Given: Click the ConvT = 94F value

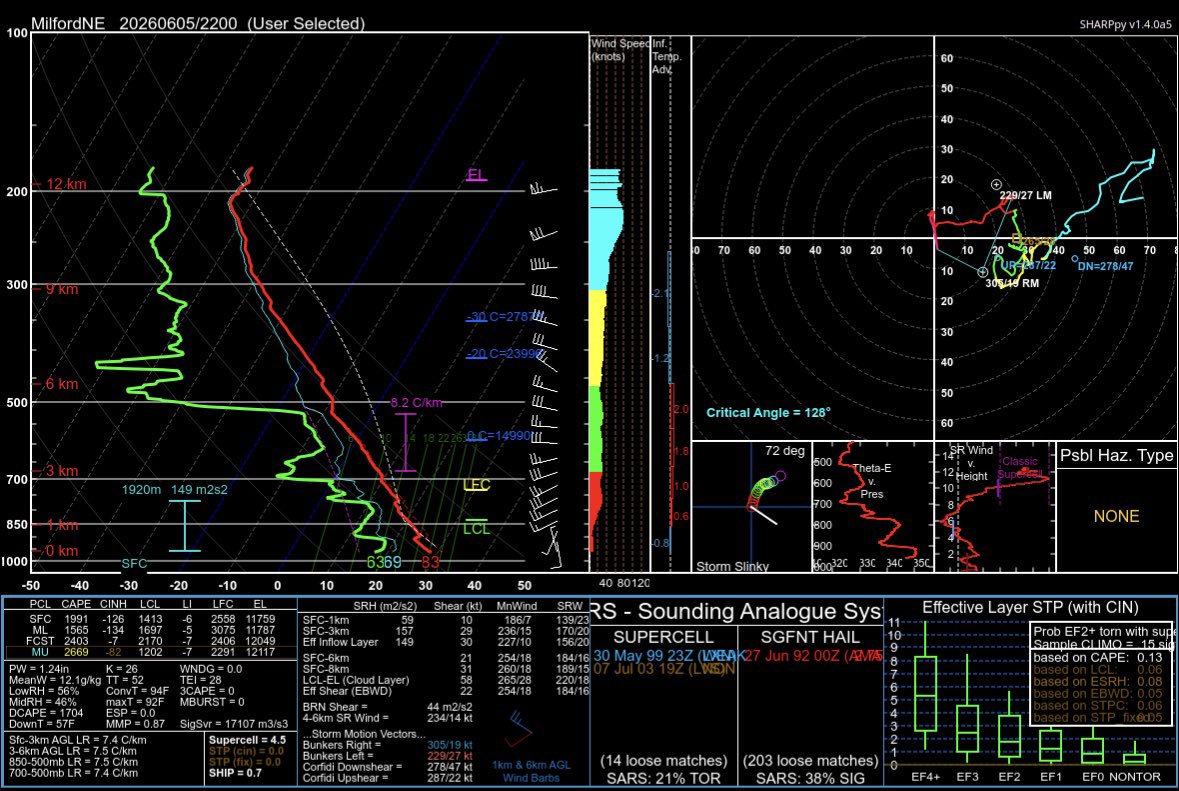Looking at the screenshot, I should pos(138,691).
